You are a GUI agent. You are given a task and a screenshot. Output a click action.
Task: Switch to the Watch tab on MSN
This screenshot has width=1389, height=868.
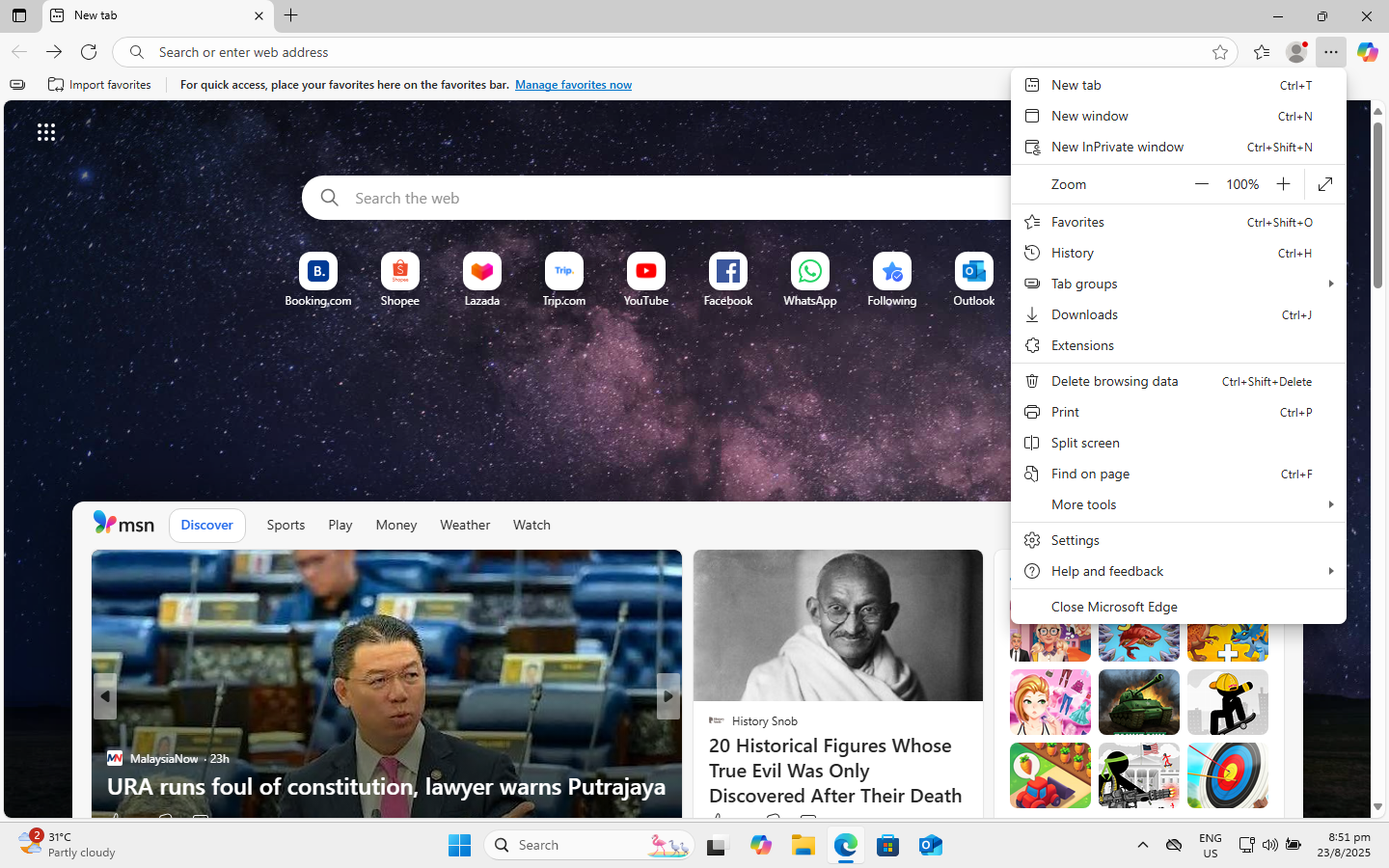tap(531, 525)
